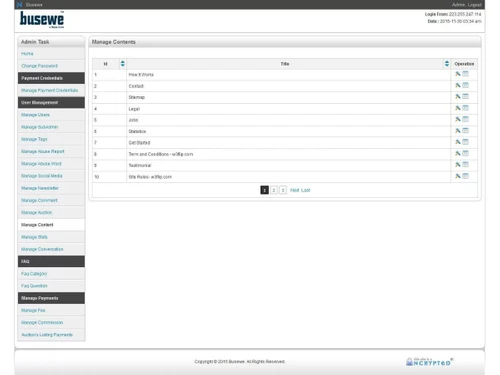View the Testimonial content entry
The height and width of the screenshot is (375, 500).
coord(465,165)
